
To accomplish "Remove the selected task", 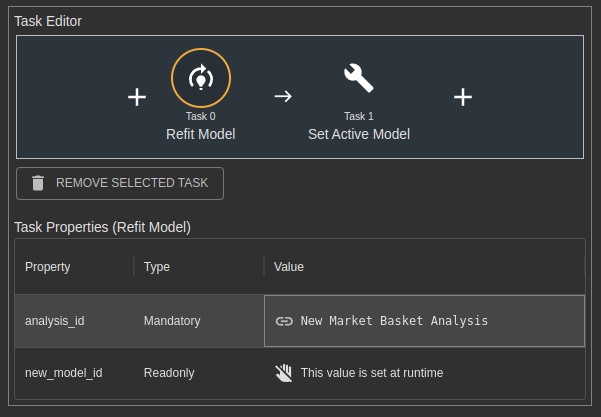I will (x=120, y=183).
